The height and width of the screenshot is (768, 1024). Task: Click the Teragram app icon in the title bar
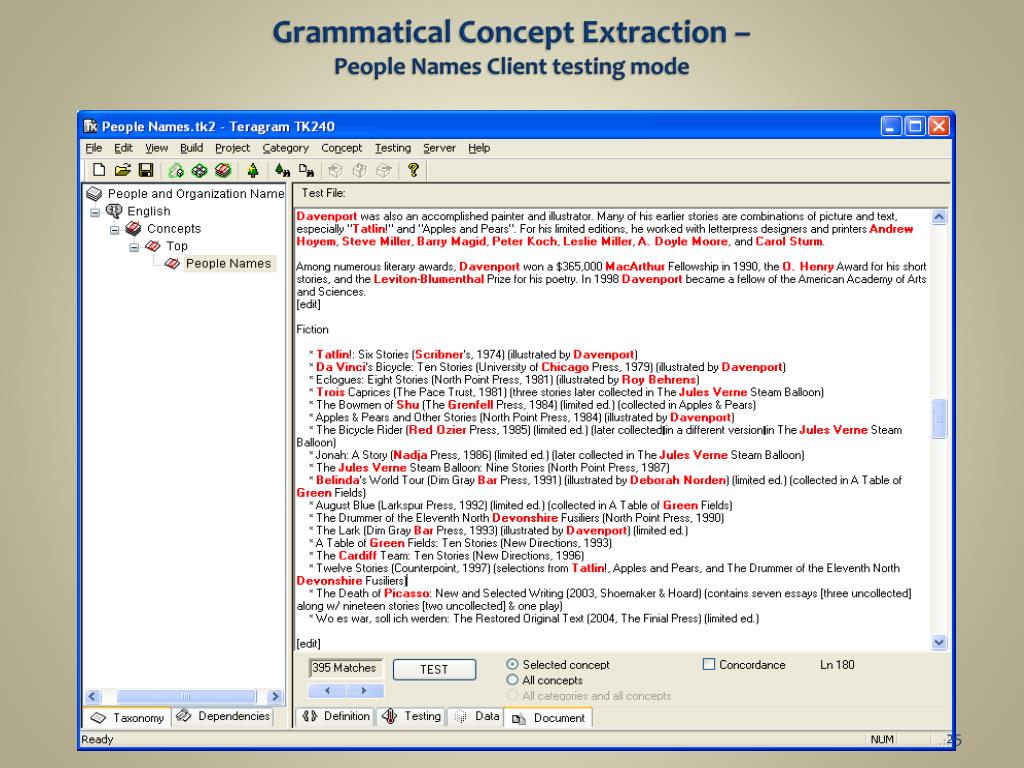(x=90, y=126)
